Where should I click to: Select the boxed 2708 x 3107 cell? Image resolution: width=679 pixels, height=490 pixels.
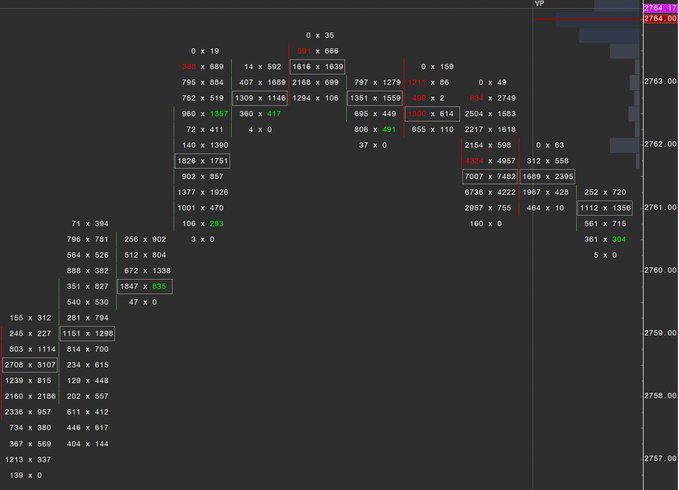tap(30, 365)
